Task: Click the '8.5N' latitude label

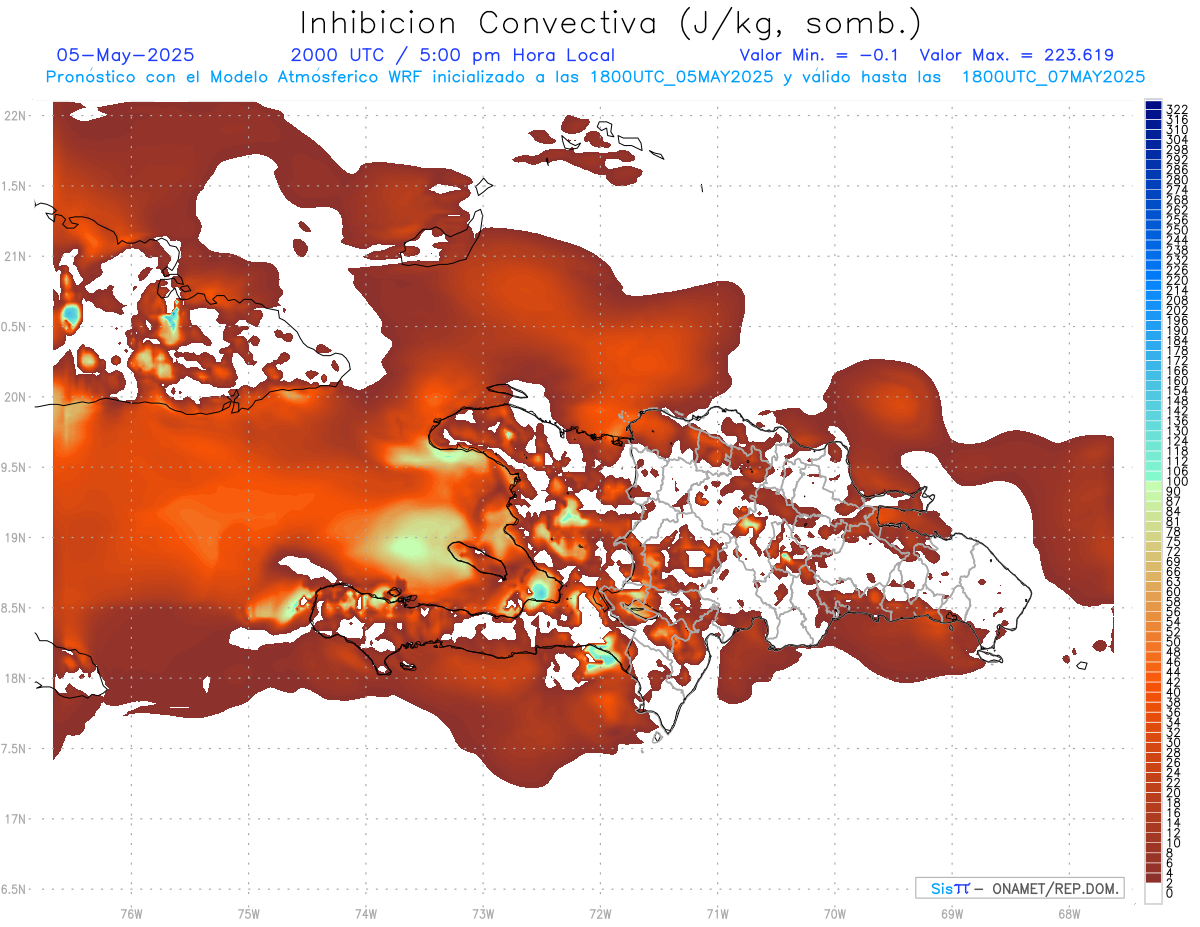Action: (x=15, y=608)
